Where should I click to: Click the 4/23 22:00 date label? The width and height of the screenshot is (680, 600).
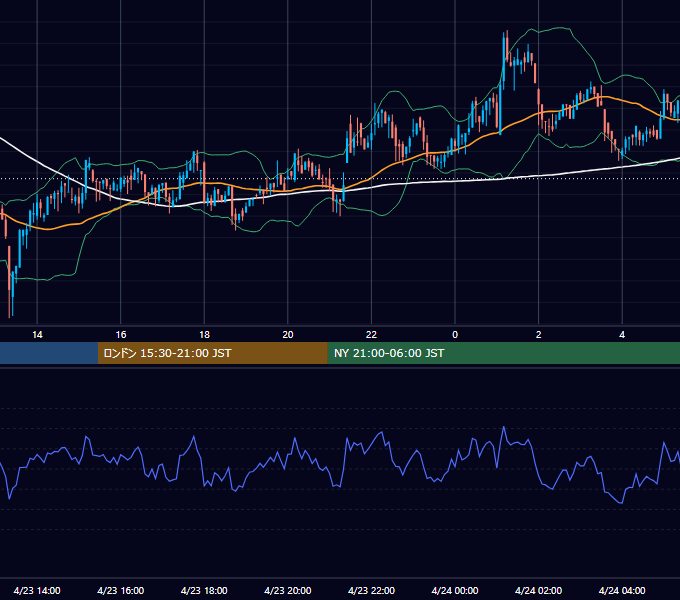point(371,590)
